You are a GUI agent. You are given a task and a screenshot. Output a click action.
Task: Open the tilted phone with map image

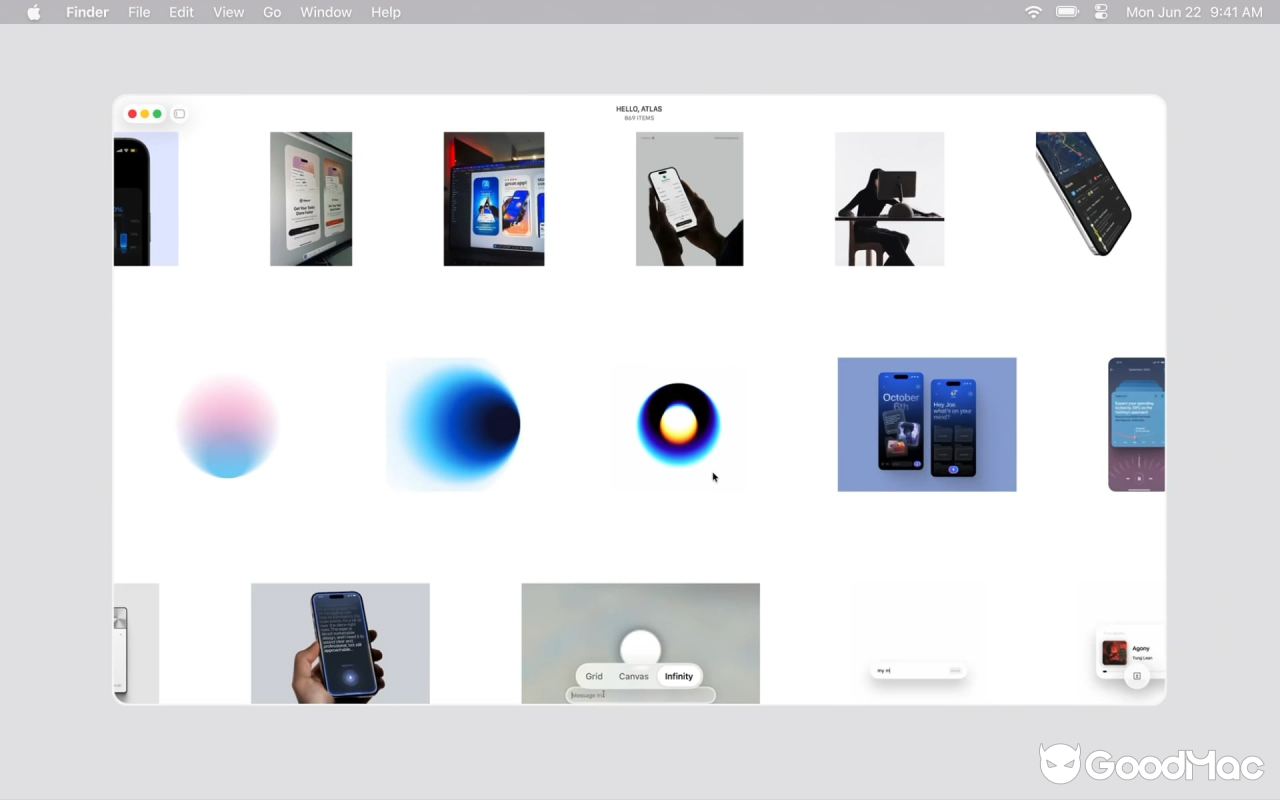[1083, 193]
